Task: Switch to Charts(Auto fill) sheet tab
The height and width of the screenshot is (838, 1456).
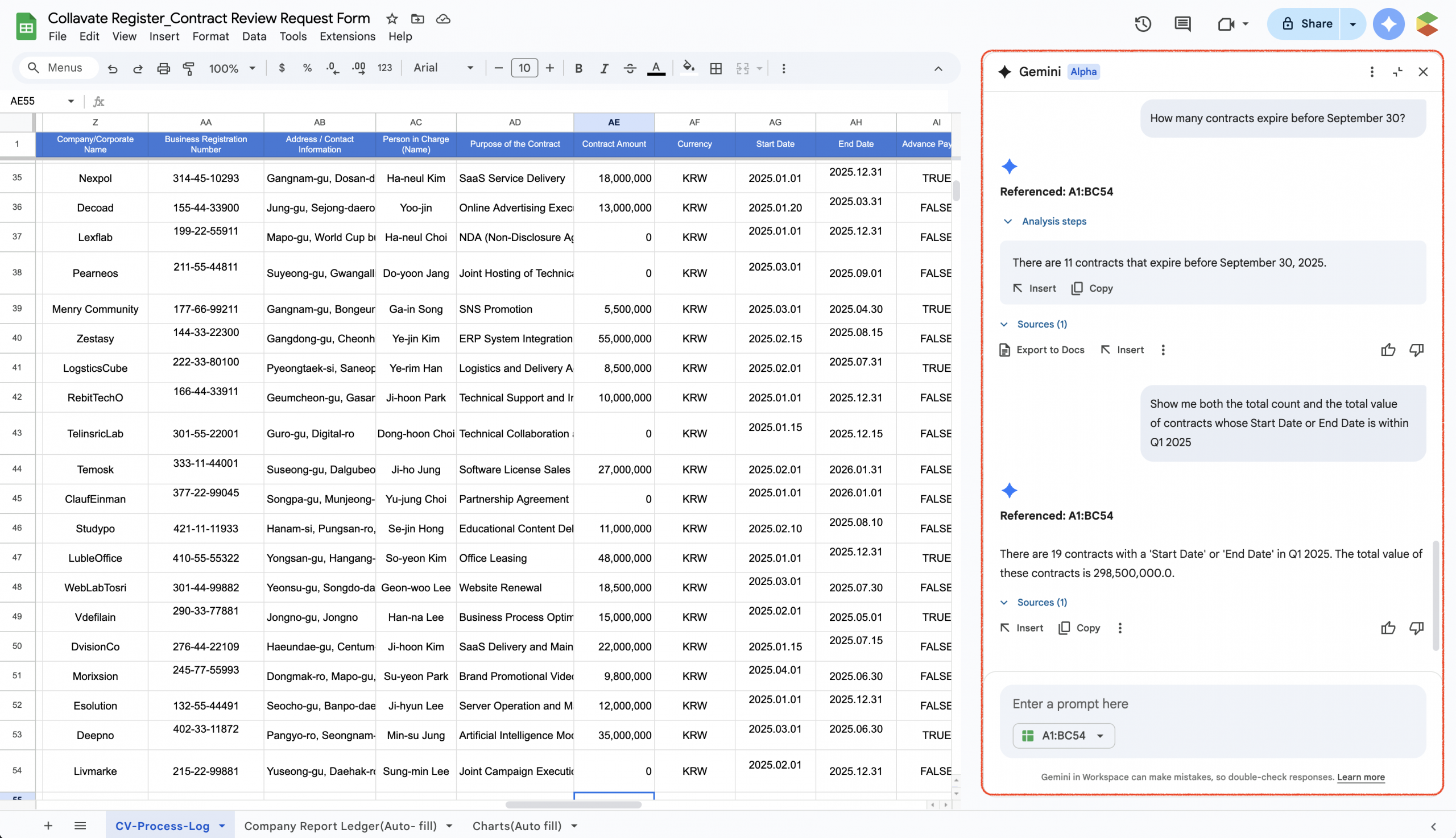Action: (516, 826)
